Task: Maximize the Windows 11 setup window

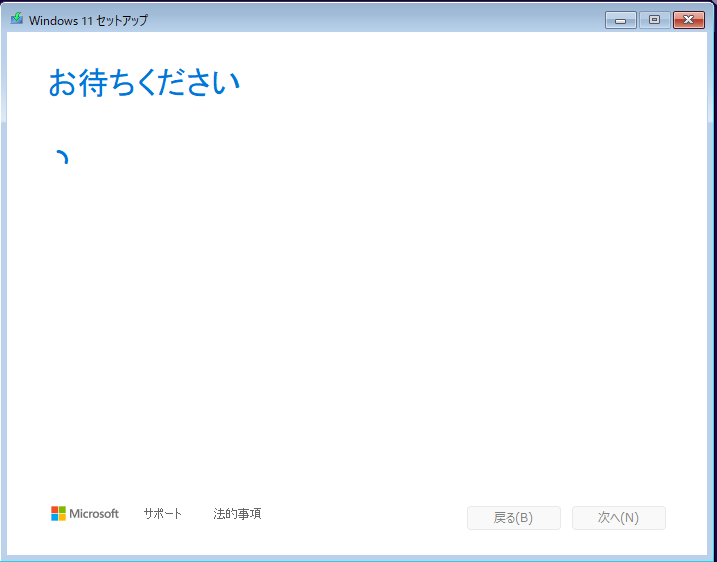Action: (654, 19)
